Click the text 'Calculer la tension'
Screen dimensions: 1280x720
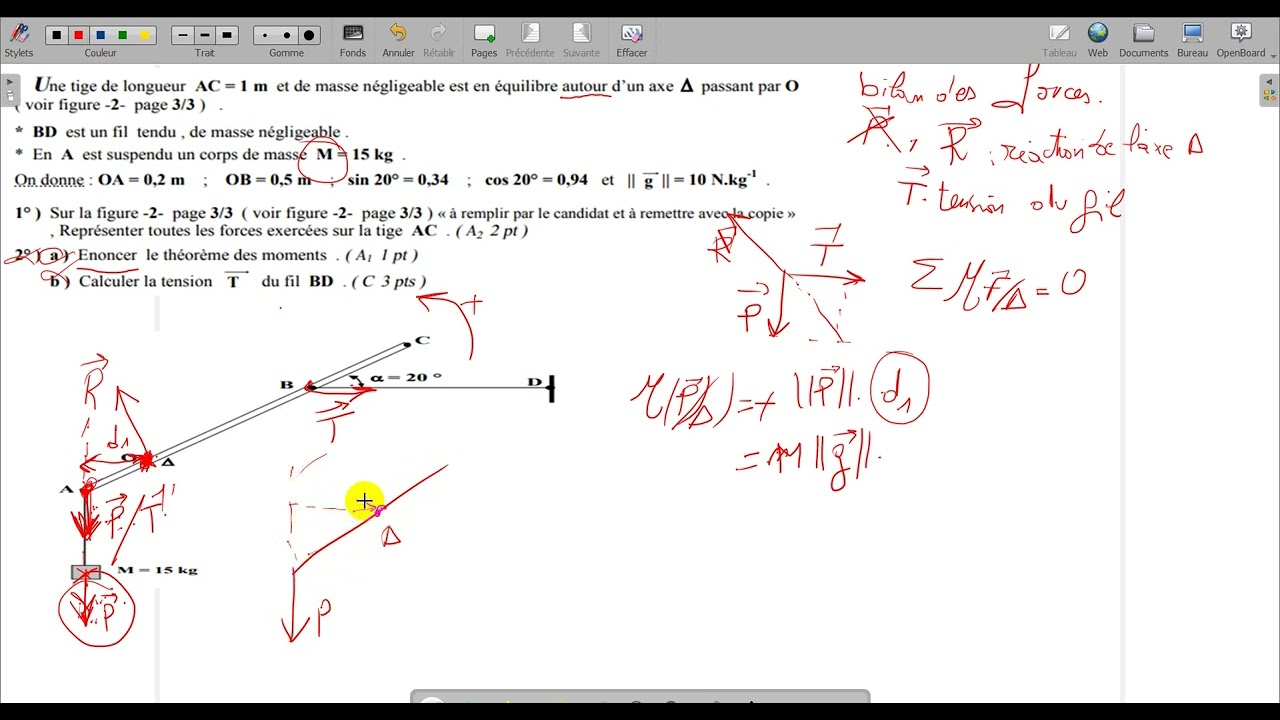click(x=146, y=282)
